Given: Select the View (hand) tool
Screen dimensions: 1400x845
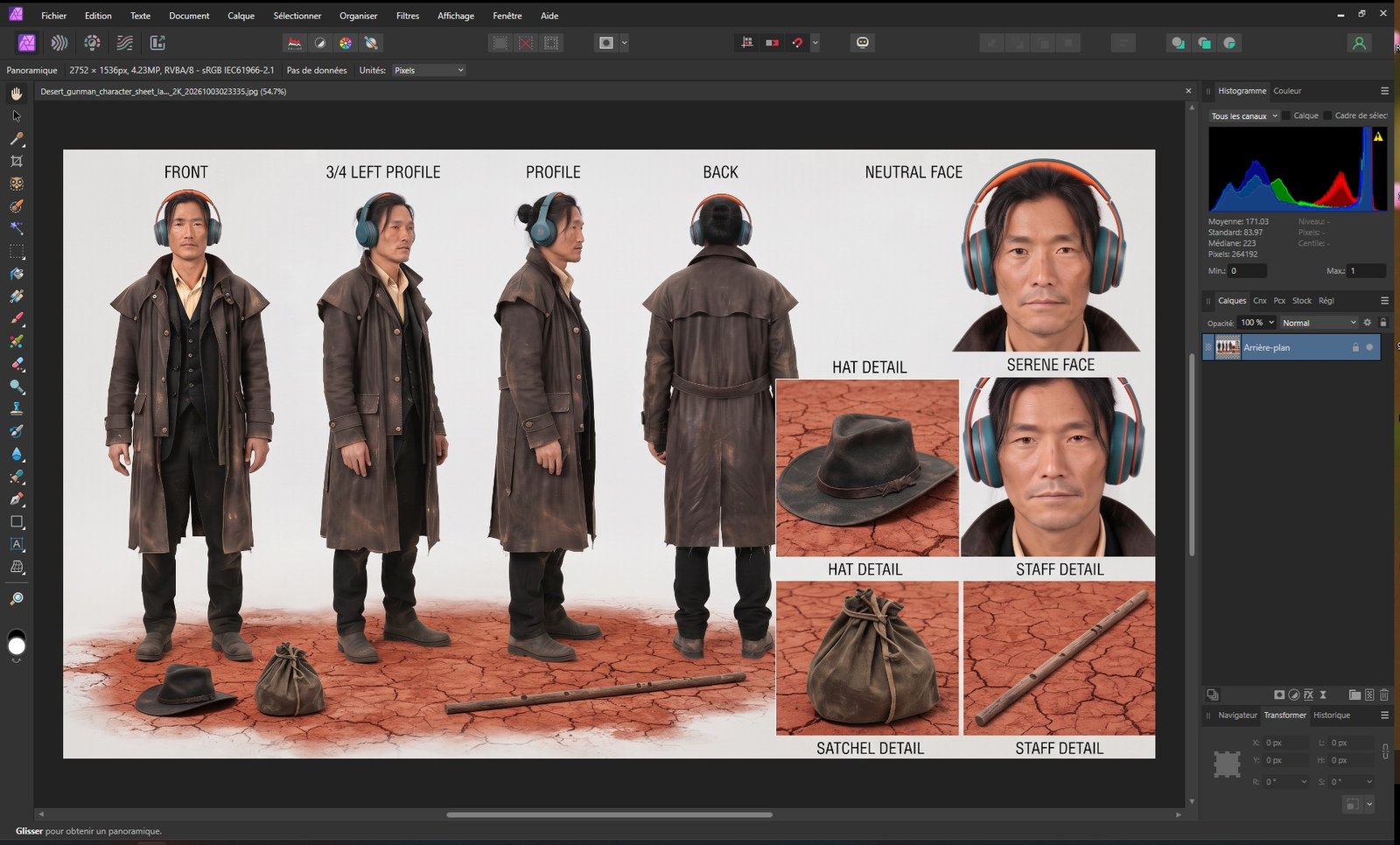Looking at the screenshot, I should click(17, 93).
